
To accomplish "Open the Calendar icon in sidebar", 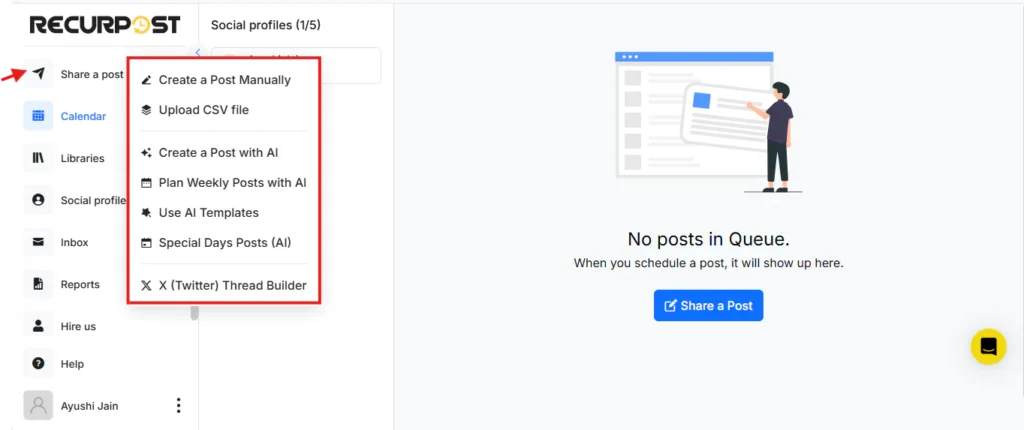I will point(39,116).
